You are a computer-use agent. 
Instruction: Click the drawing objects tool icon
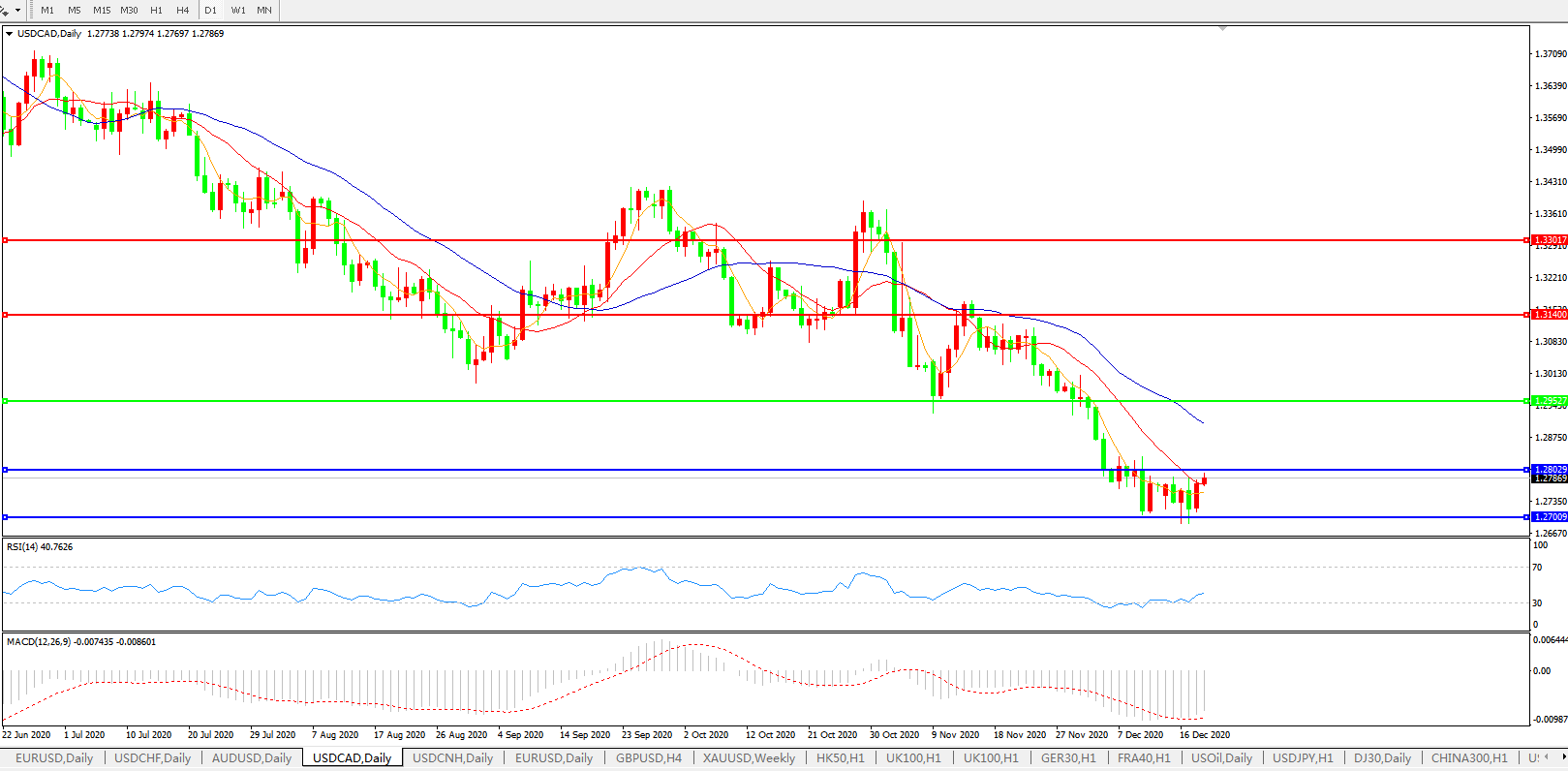pyautogui.click(x=5, y=11)
